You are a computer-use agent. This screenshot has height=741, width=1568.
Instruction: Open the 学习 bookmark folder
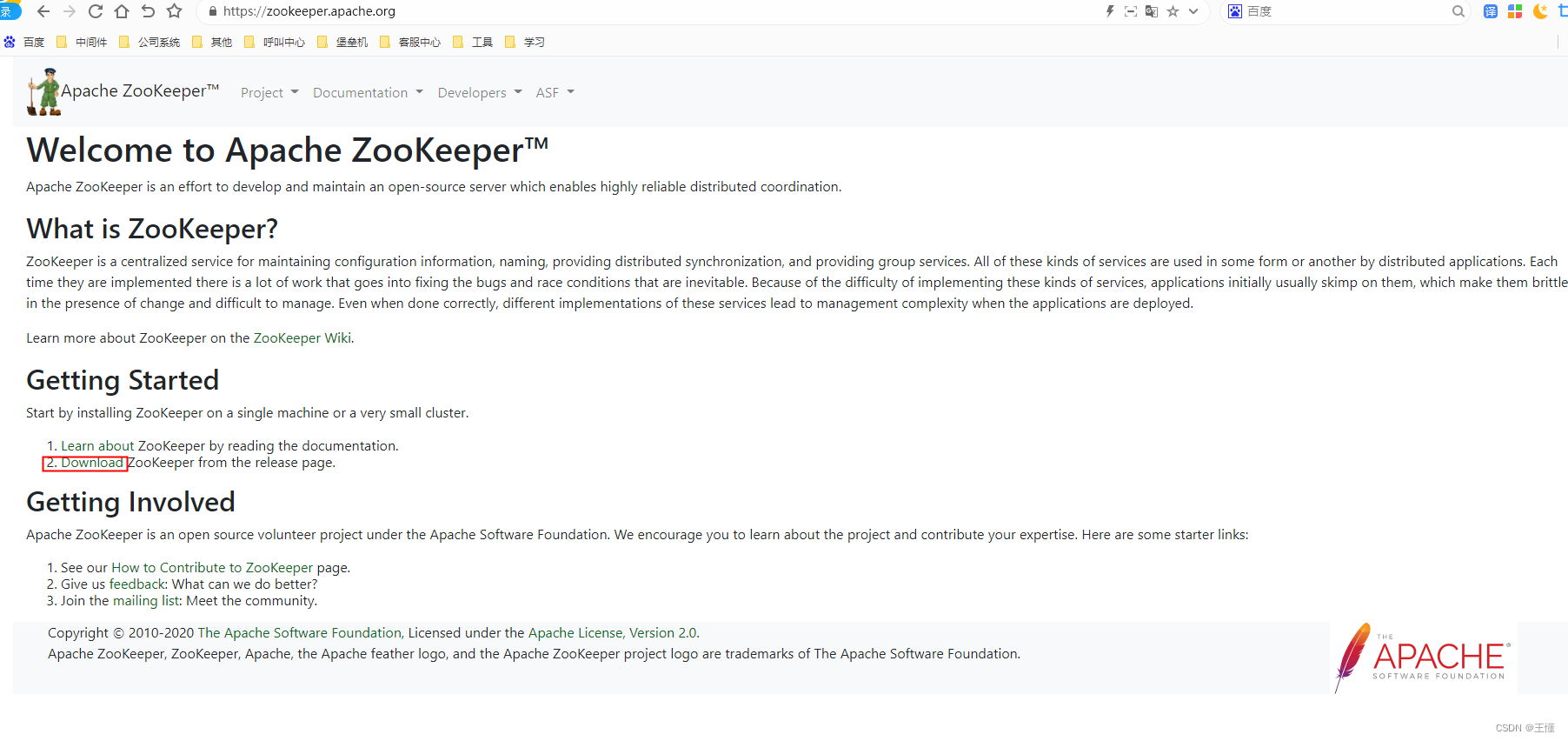point(525,42)
